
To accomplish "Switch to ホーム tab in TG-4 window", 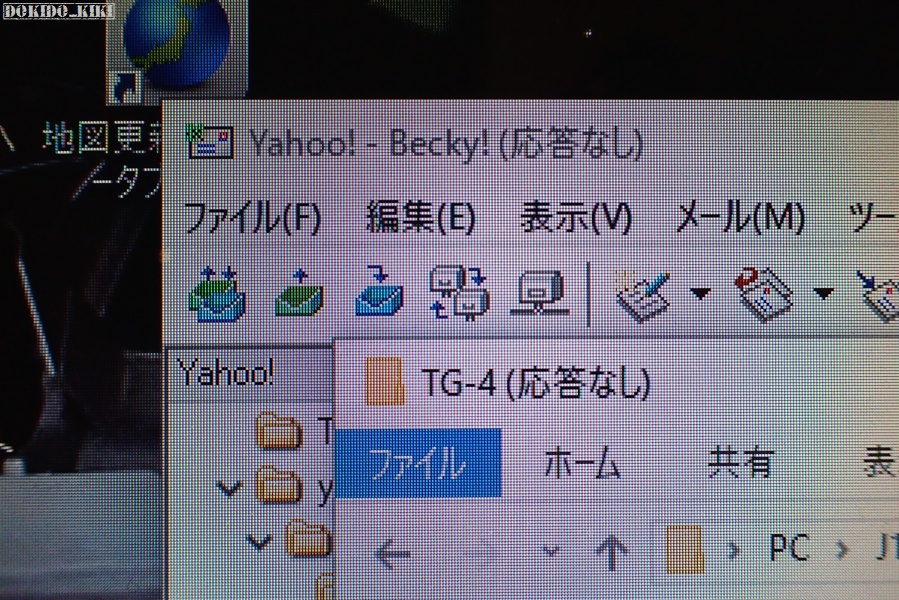I will pos(582,463).
